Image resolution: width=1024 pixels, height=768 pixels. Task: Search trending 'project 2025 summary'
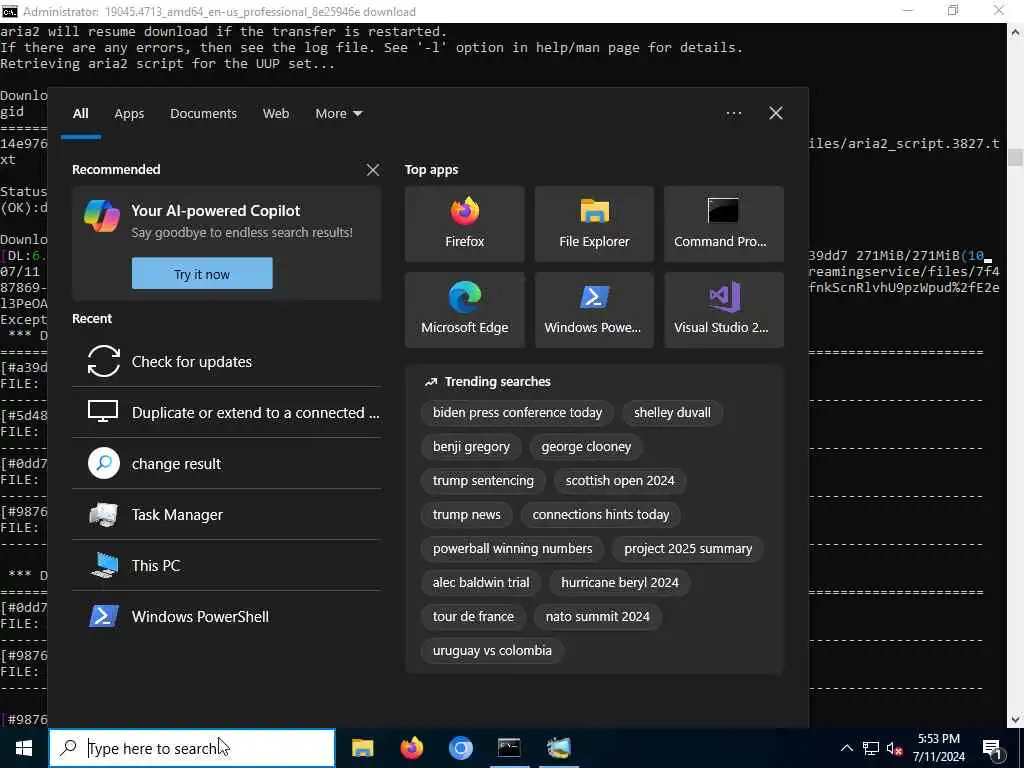point(688,549)
